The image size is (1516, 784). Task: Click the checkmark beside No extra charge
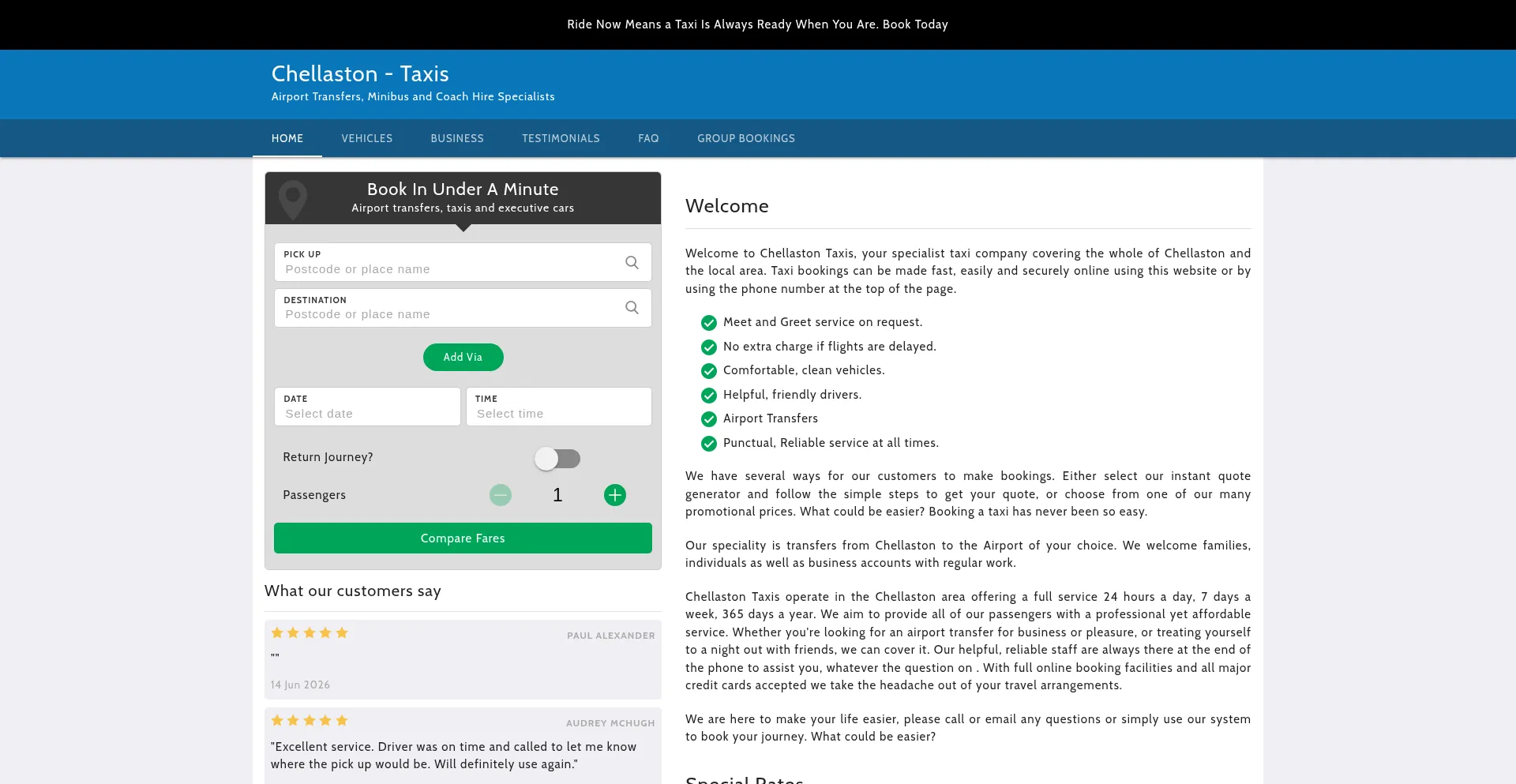tap(709, 347)
